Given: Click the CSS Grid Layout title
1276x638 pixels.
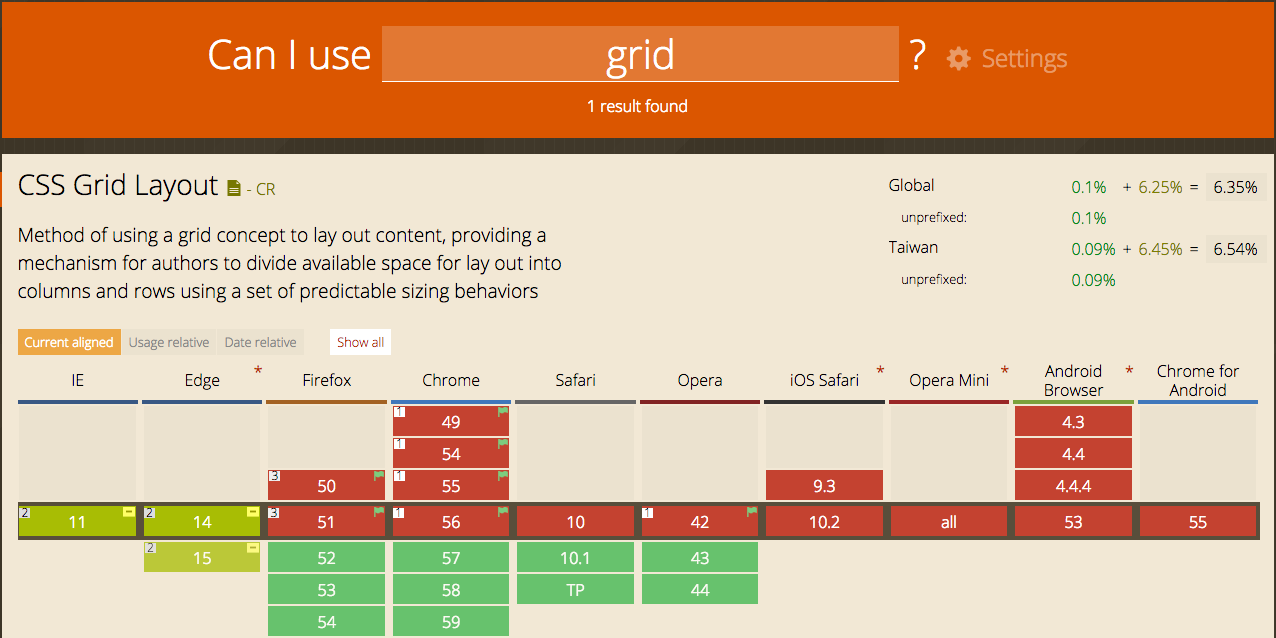Looking at the screenshot, I should pos(118,186).
